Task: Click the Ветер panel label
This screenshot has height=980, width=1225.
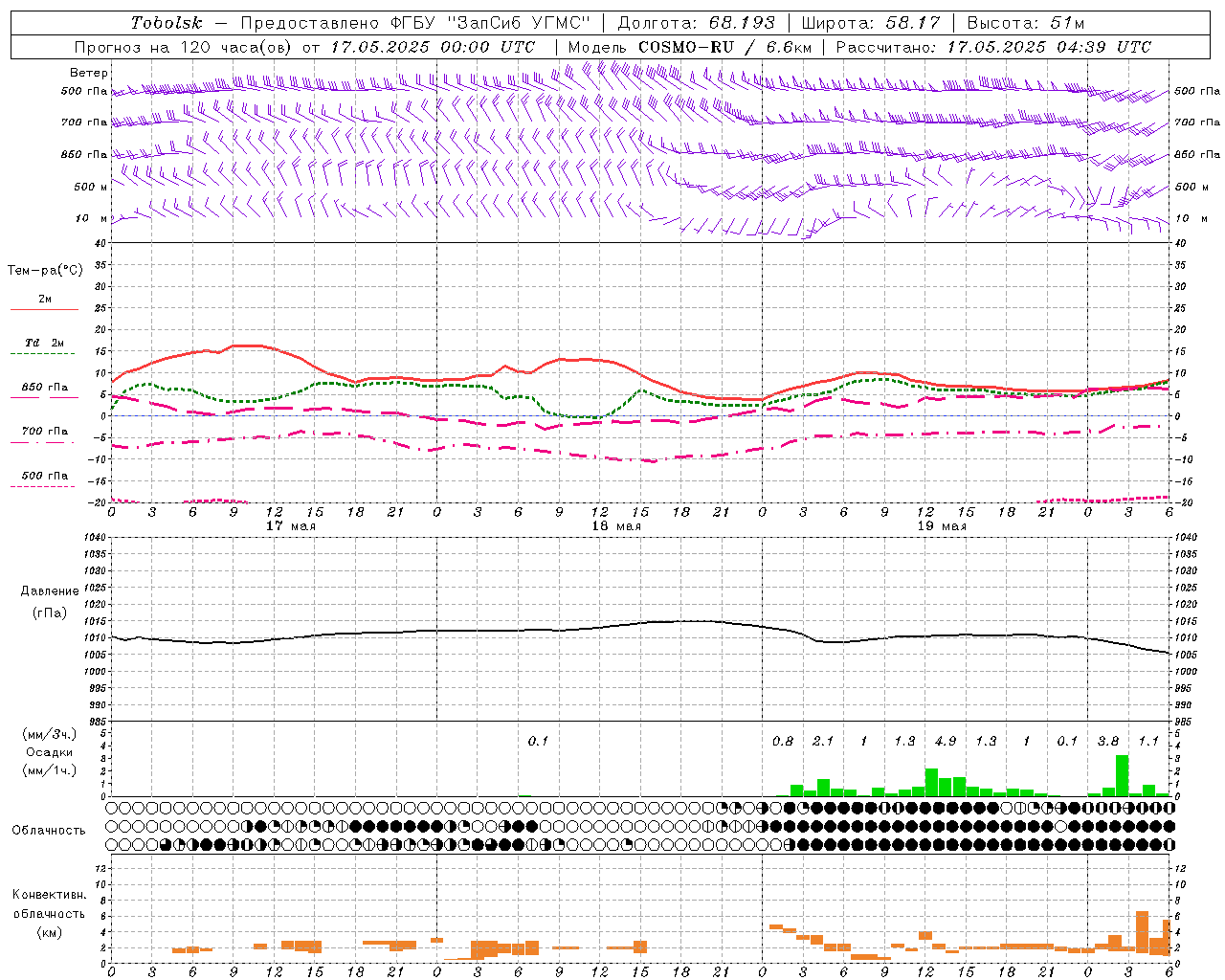Action: click(x=89, y=73)
